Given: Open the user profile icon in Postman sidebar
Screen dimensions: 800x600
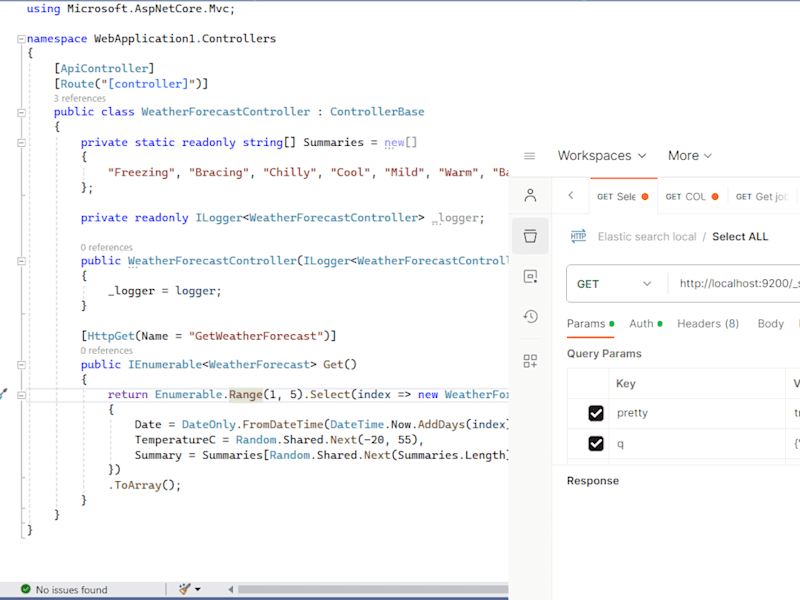Looking at the screenshot, I should [x=530, y=195].
